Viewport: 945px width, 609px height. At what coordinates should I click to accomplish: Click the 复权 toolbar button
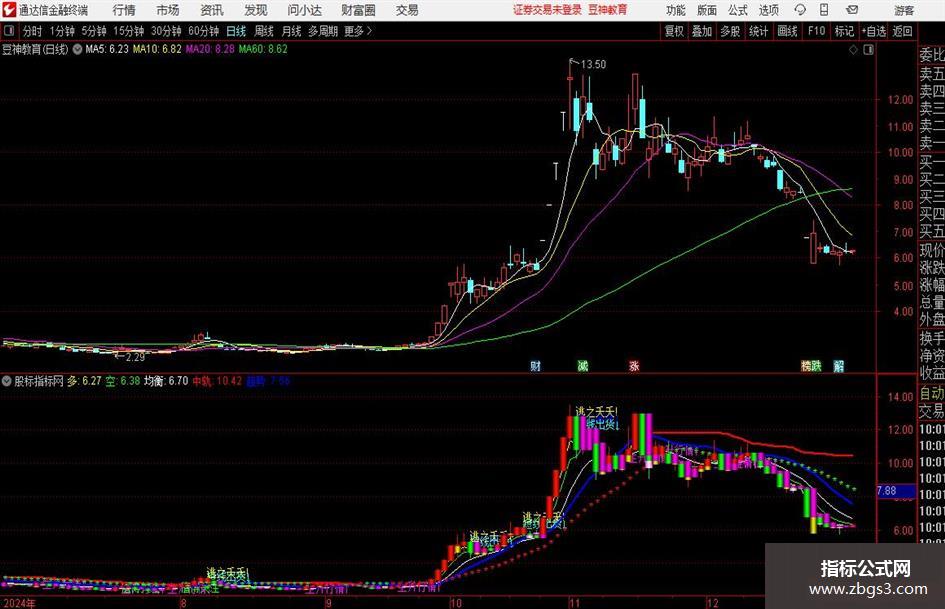[674, 31]
